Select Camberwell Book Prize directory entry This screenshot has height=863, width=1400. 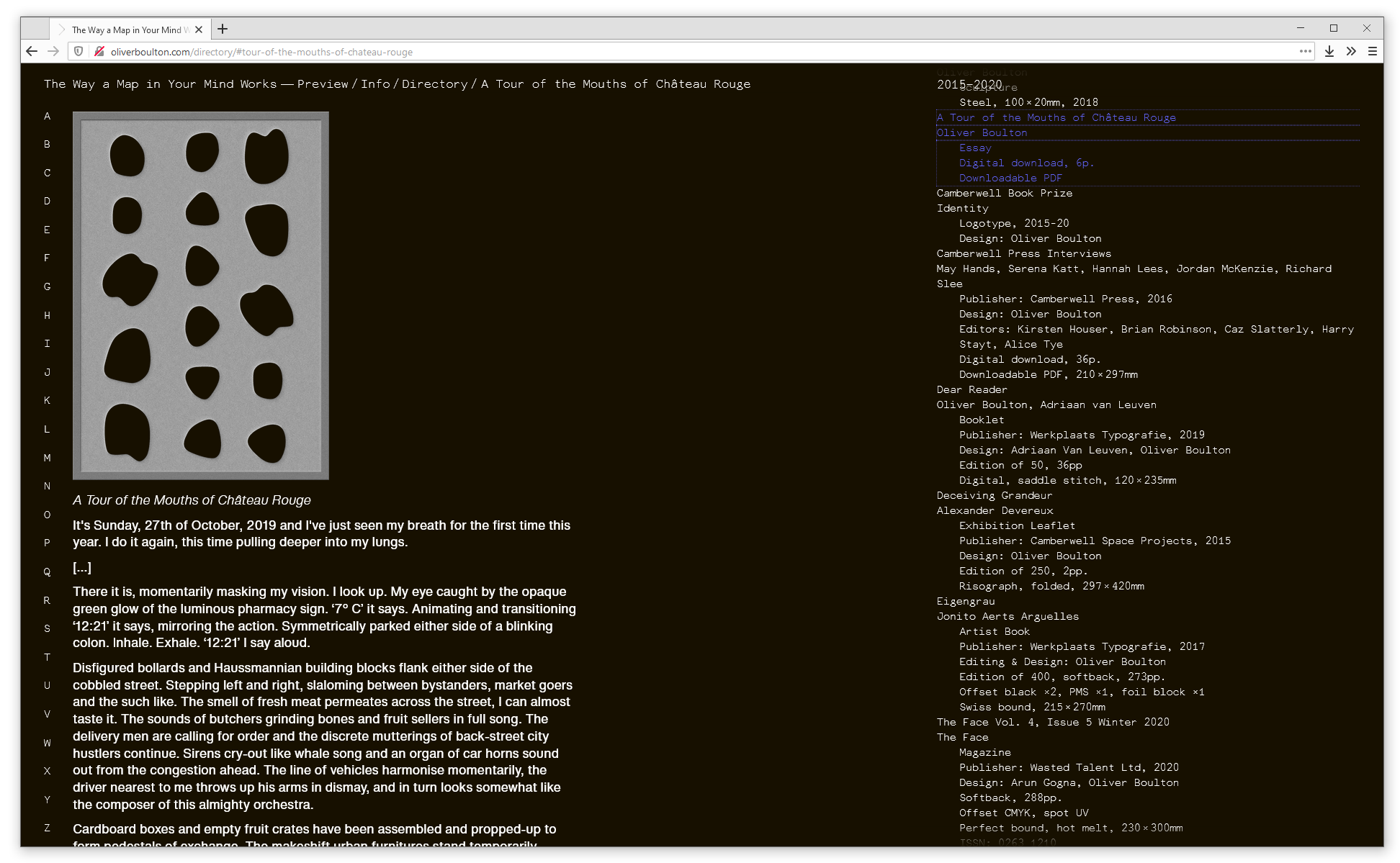(x=1004, y=193)
